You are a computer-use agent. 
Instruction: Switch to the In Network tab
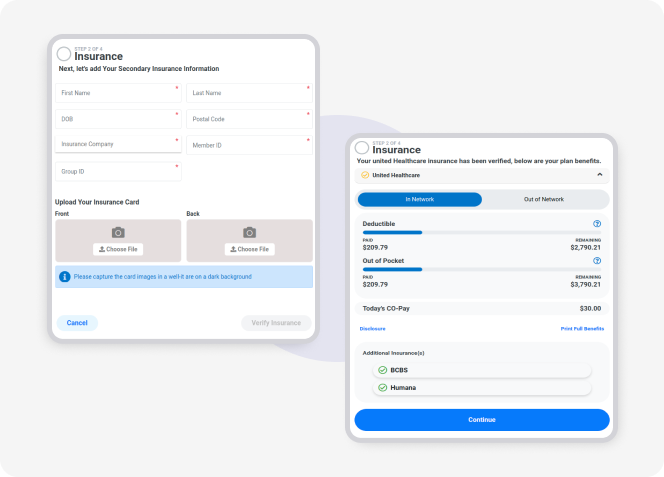click(x=419, y=199)
